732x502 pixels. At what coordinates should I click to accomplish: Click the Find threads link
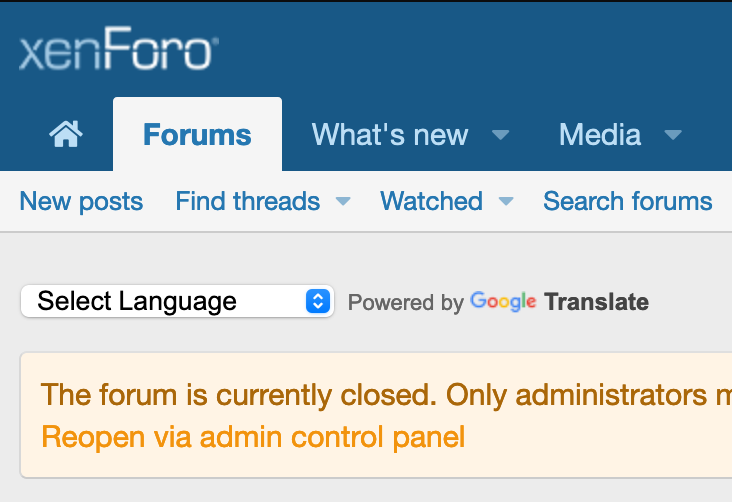point(247,201)
